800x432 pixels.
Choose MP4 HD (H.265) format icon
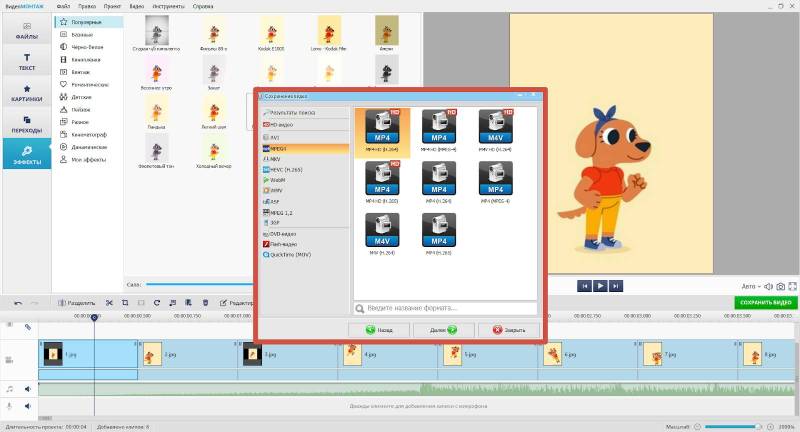coord(382,183)
